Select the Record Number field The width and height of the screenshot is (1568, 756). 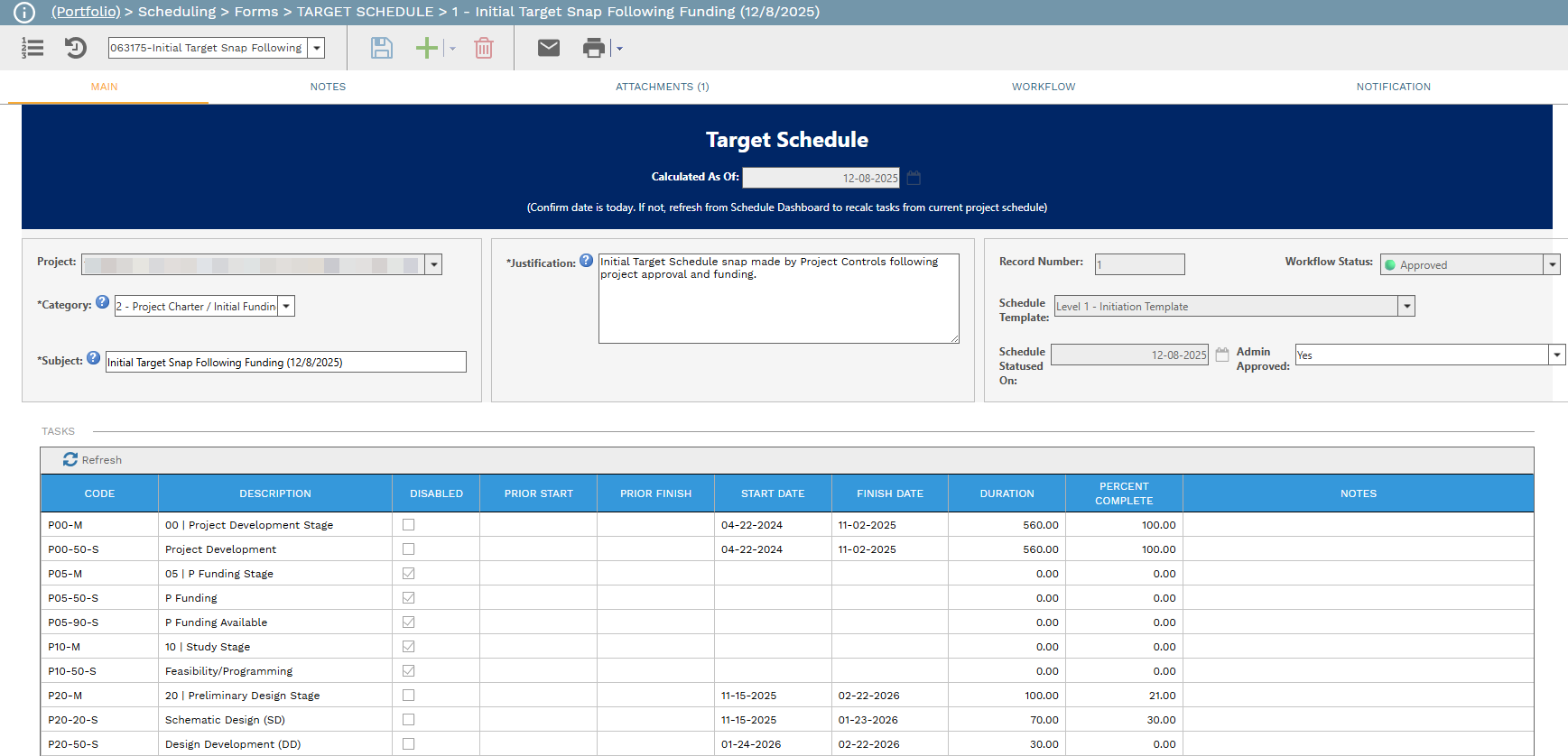click(x=1140, y=264)
